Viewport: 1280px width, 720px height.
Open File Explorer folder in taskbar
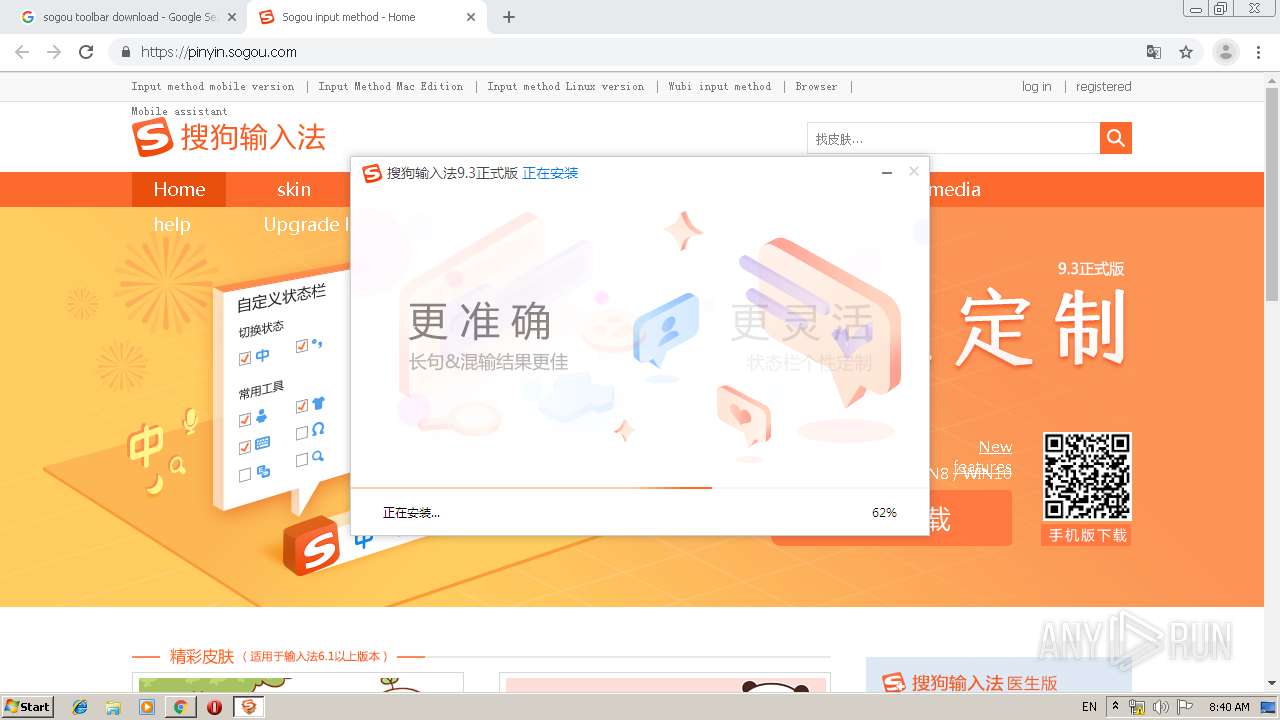coord(114,707)
